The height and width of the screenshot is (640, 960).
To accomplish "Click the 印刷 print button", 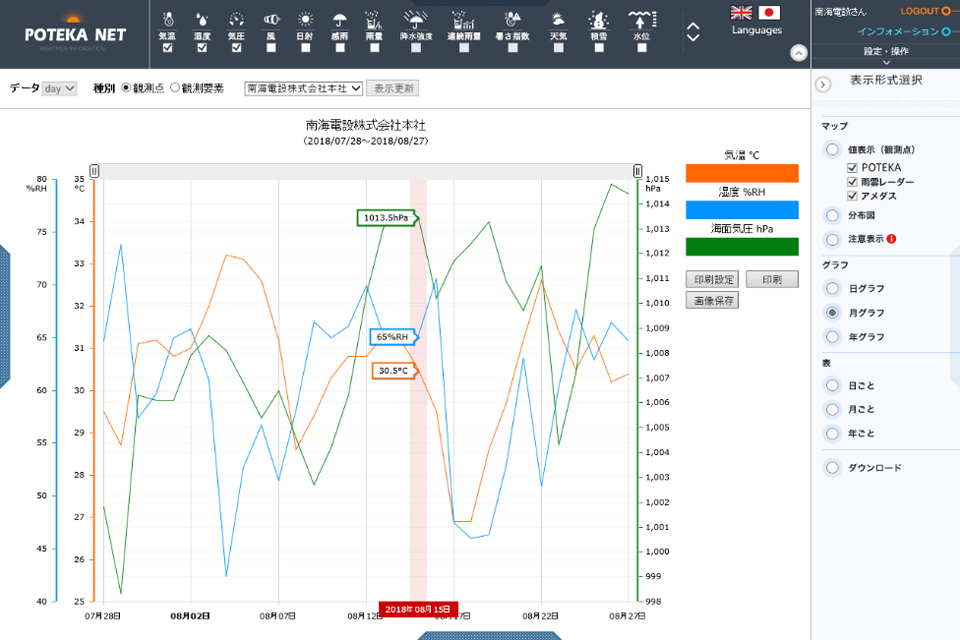I will pos(772,279).
